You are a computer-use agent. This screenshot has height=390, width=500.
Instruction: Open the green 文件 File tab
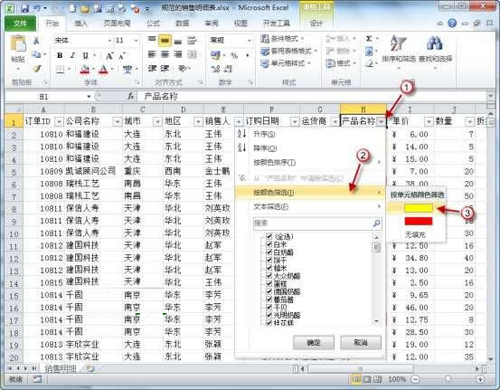20,23
